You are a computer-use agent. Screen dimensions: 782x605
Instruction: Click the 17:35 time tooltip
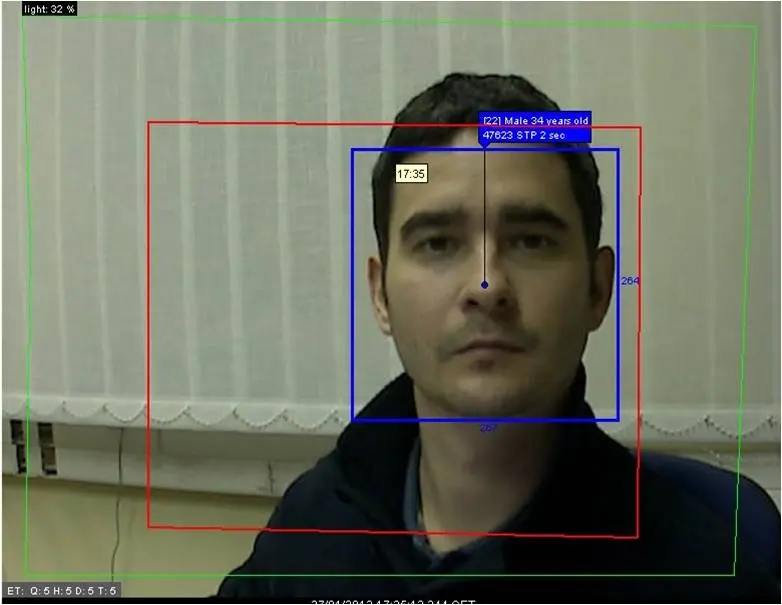click(x=411, y=174)
